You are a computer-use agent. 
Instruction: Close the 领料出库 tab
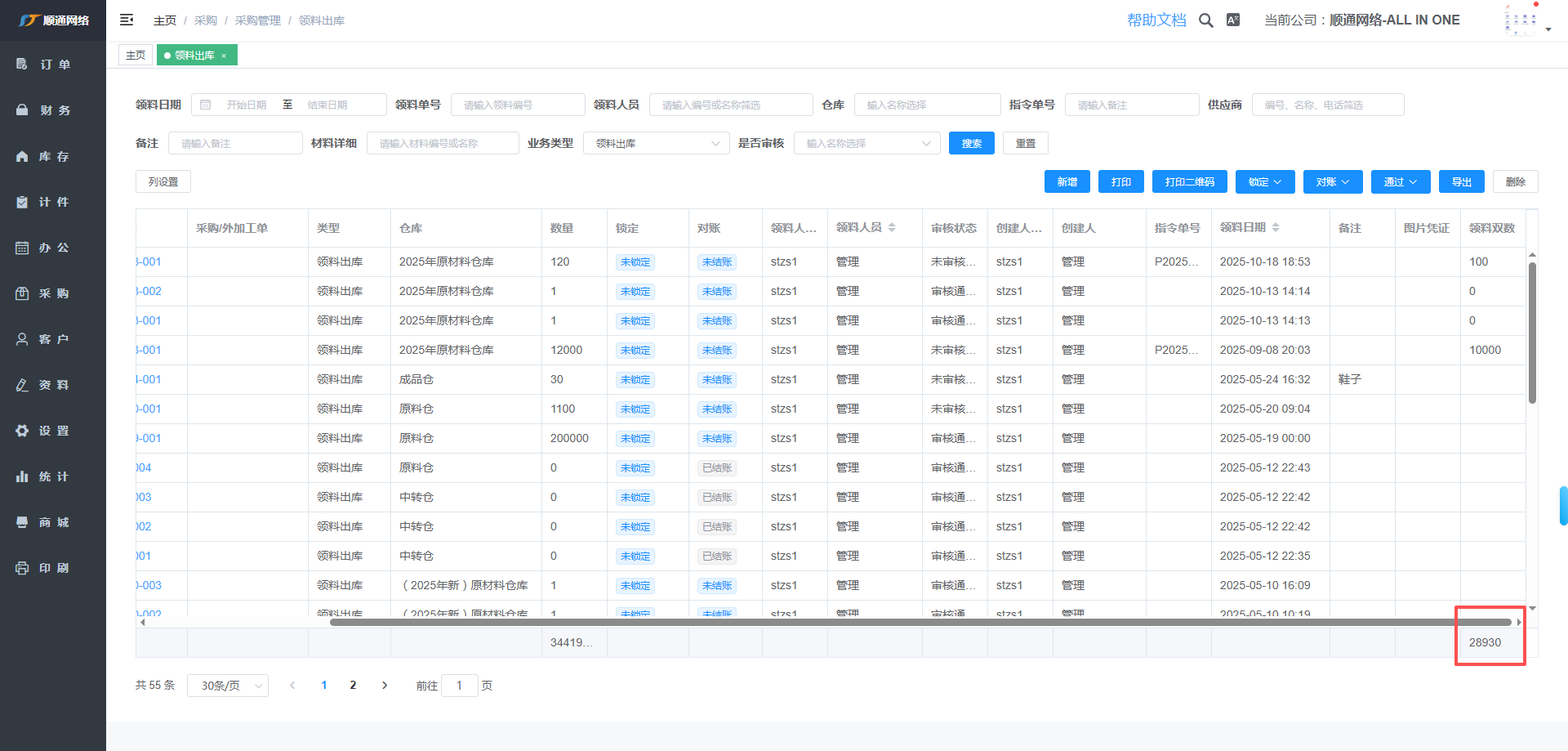click(224, 56)
